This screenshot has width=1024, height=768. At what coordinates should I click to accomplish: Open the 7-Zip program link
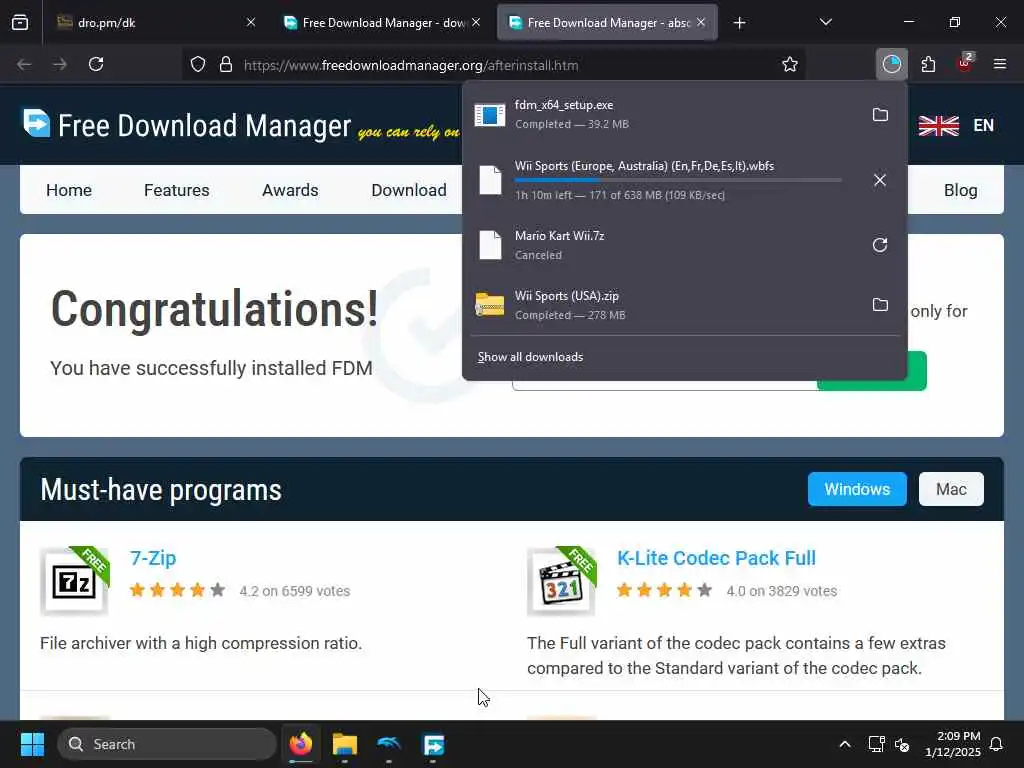click(153, 558)
